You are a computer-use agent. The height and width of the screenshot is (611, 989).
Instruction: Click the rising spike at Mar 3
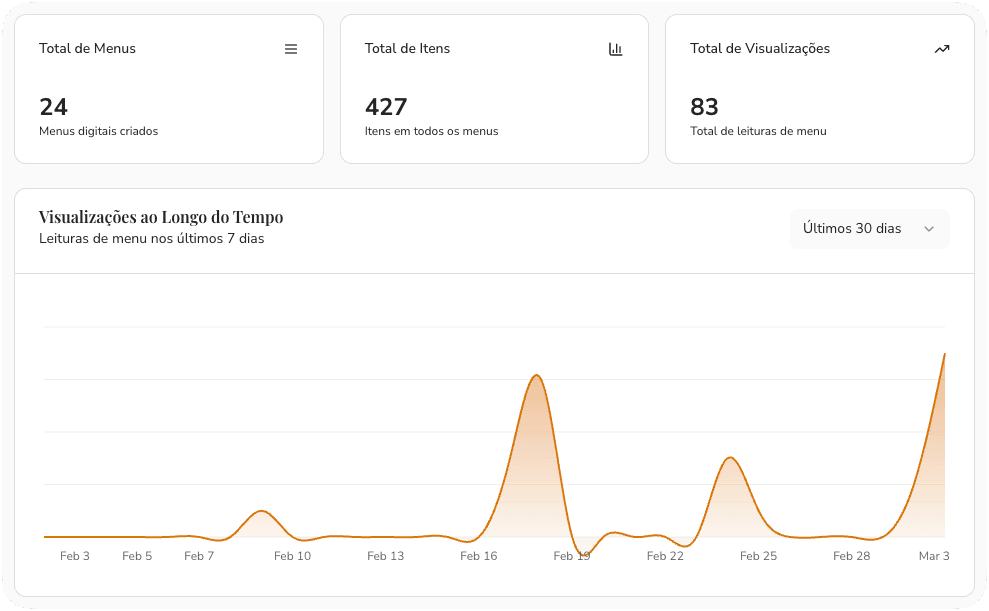click(944, 357)
